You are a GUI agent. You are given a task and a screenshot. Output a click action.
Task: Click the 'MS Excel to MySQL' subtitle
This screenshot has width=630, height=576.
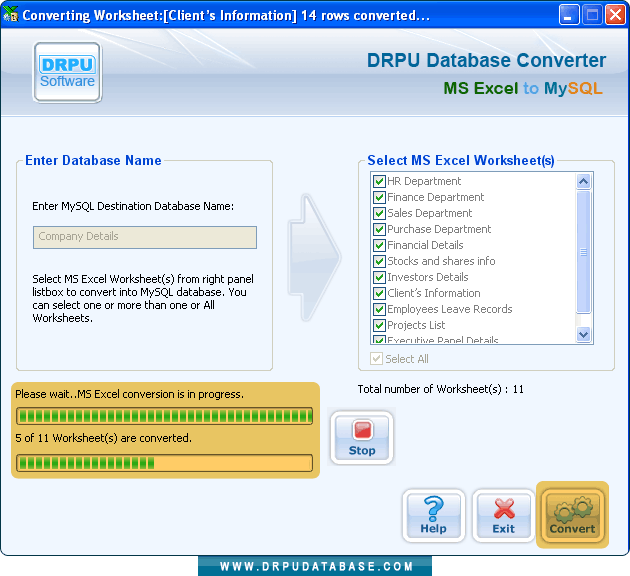pos(523,88)
